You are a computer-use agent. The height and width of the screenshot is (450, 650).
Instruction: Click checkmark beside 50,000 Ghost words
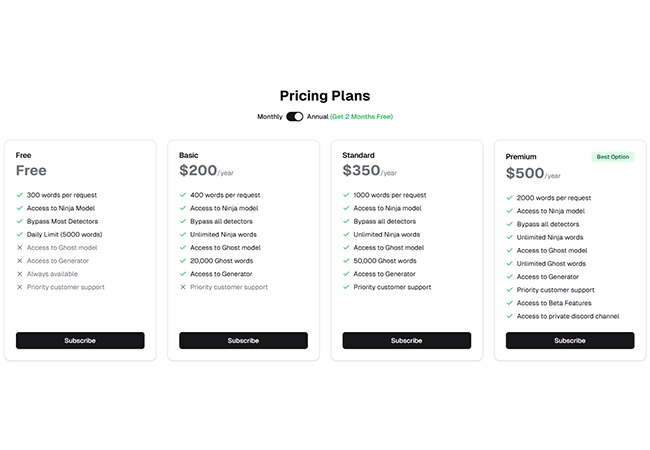tap(346, 261)
